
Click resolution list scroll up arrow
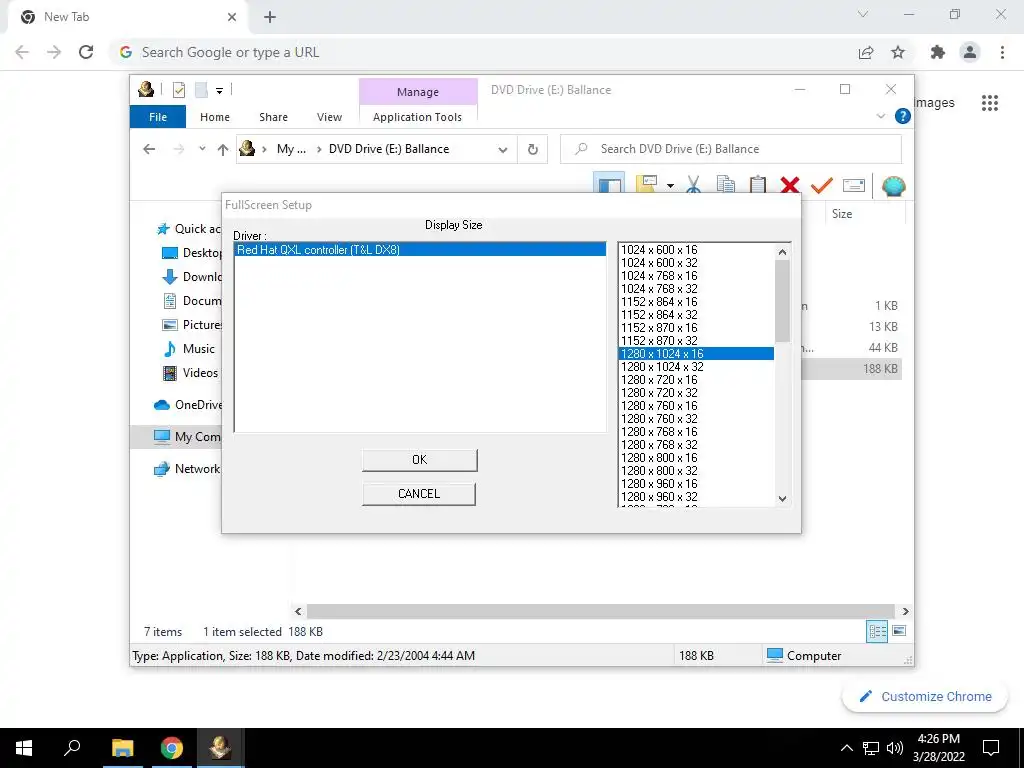782,251
